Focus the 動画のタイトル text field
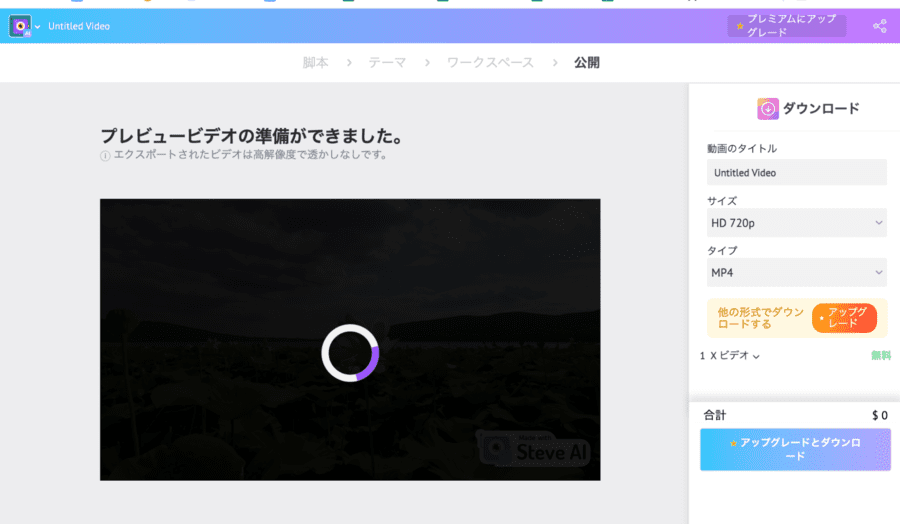Screen dimensions: 900x524 pyautogui.click(x=796, y=173)
